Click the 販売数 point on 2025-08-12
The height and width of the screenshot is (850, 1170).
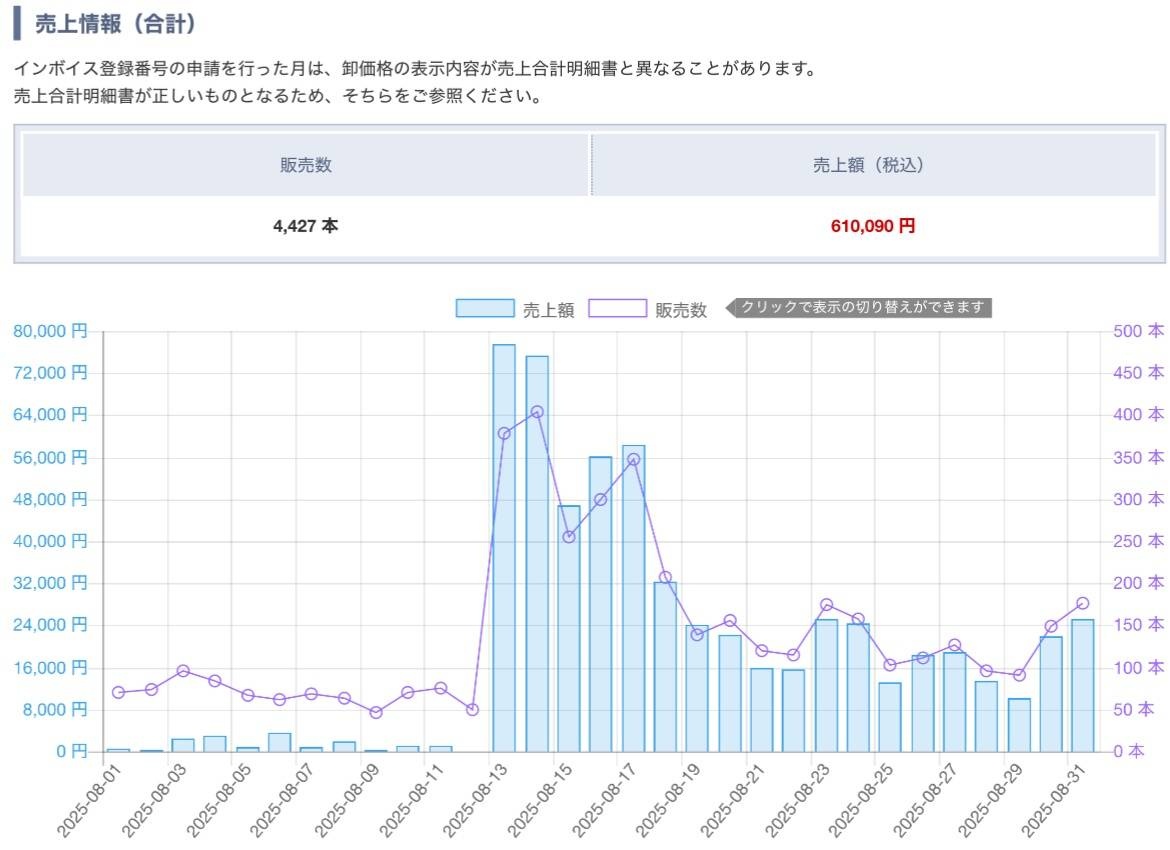tap(472, 709)
